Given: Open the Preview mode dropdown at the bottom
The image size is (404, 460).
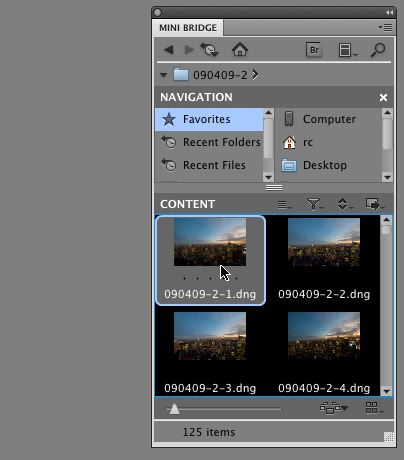Looking at the screenshot, I should pos(333,408).
